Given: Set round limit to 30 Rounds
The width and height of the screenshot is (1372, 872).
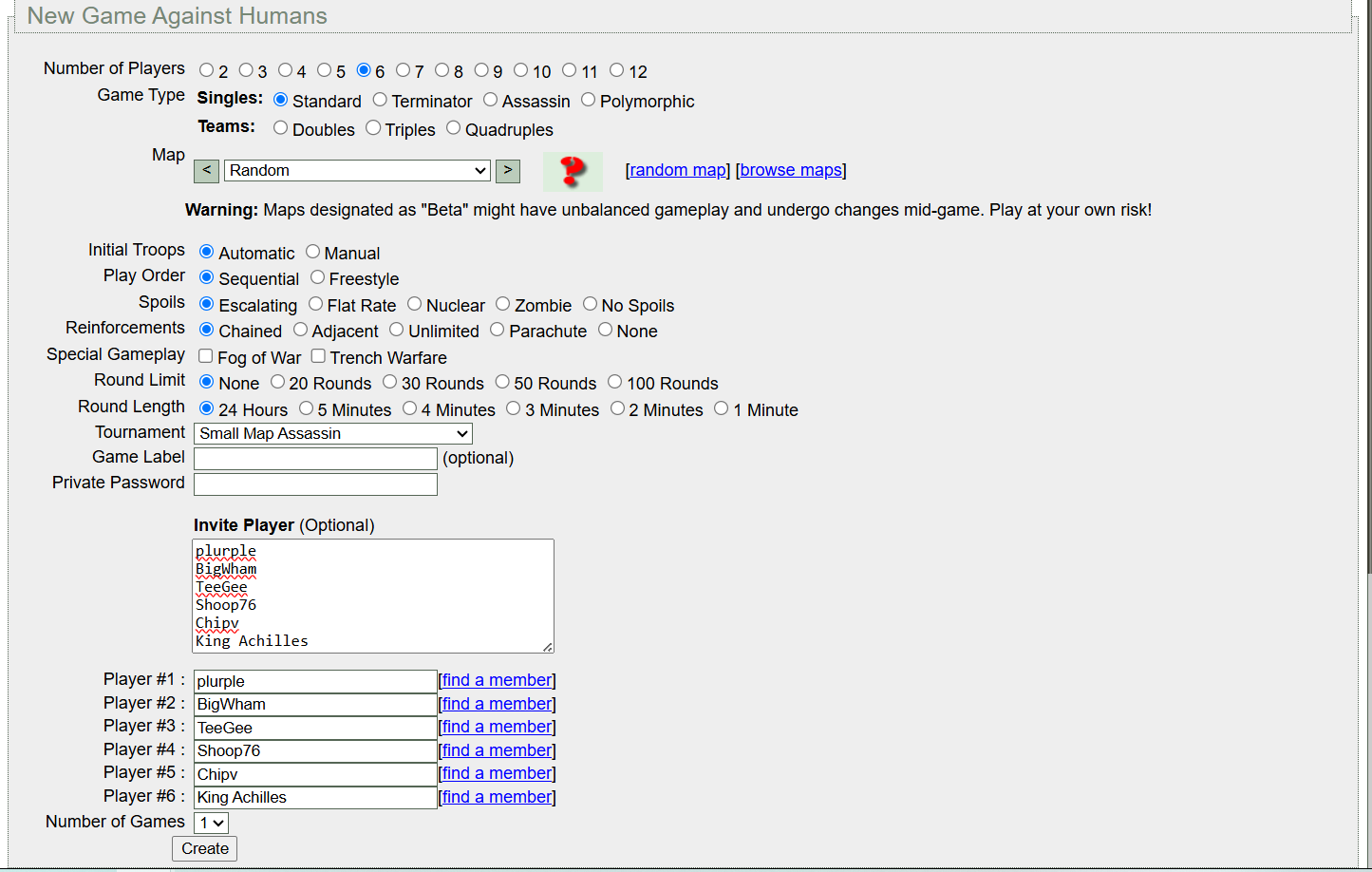Looking at the screenshot, I should 389,382.
